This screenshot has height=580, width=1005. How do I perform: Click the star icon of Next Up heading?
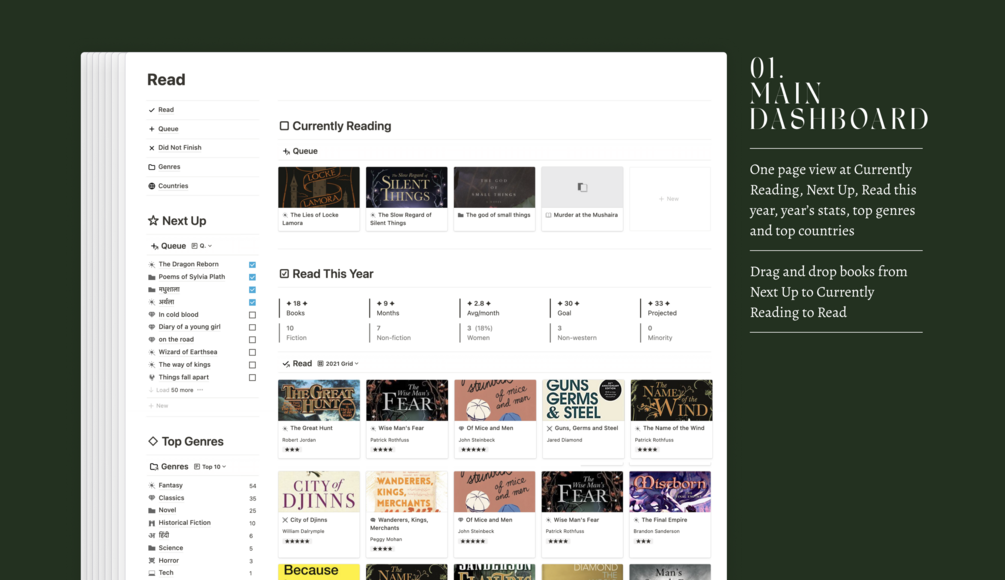[x=153, y=220]
